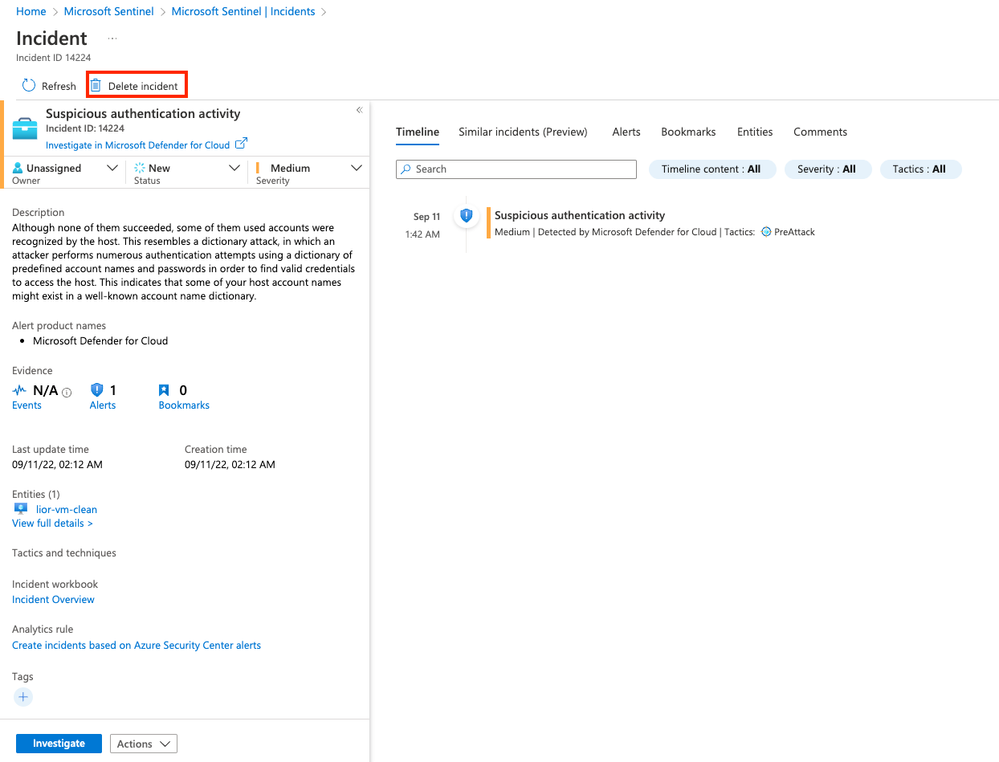This screenshot has width=999, height=762.
Task: Click the Investigate button
Action: coord(59,744)
